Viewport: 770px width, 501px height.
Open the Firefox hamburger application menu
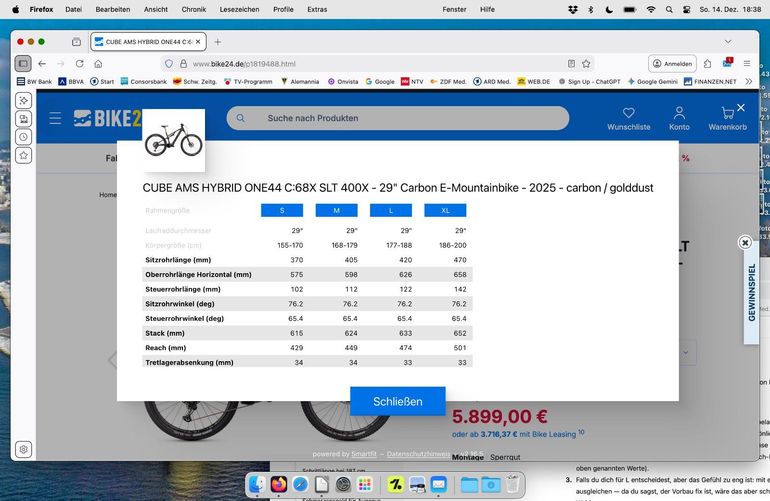coord(747,63)
